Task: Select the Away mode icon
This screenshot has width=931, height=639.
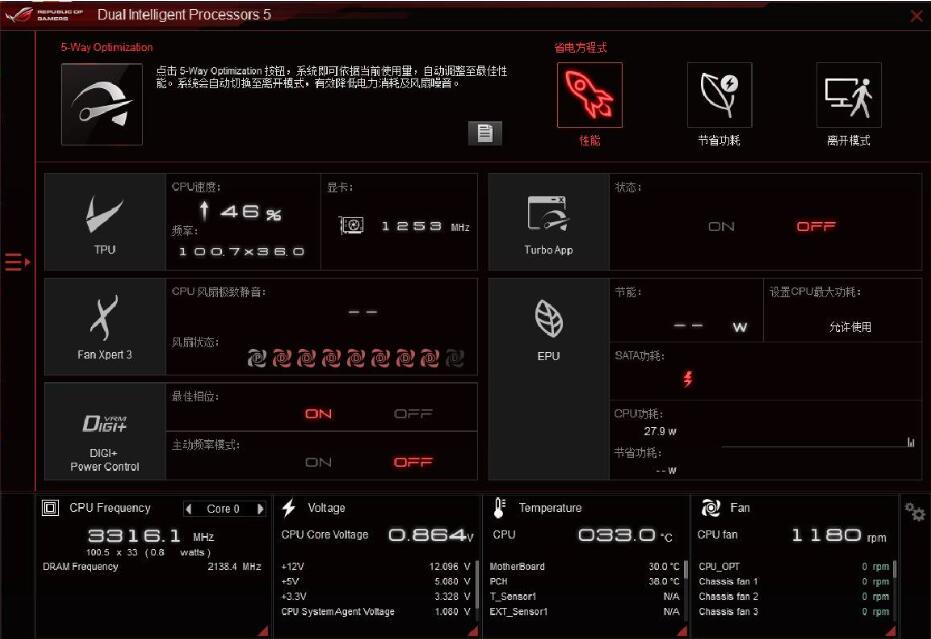Action: coord(848,96)
